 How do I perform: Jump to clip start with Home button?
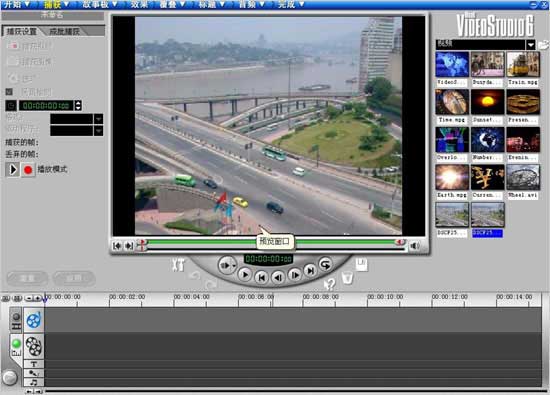(261, 277)
